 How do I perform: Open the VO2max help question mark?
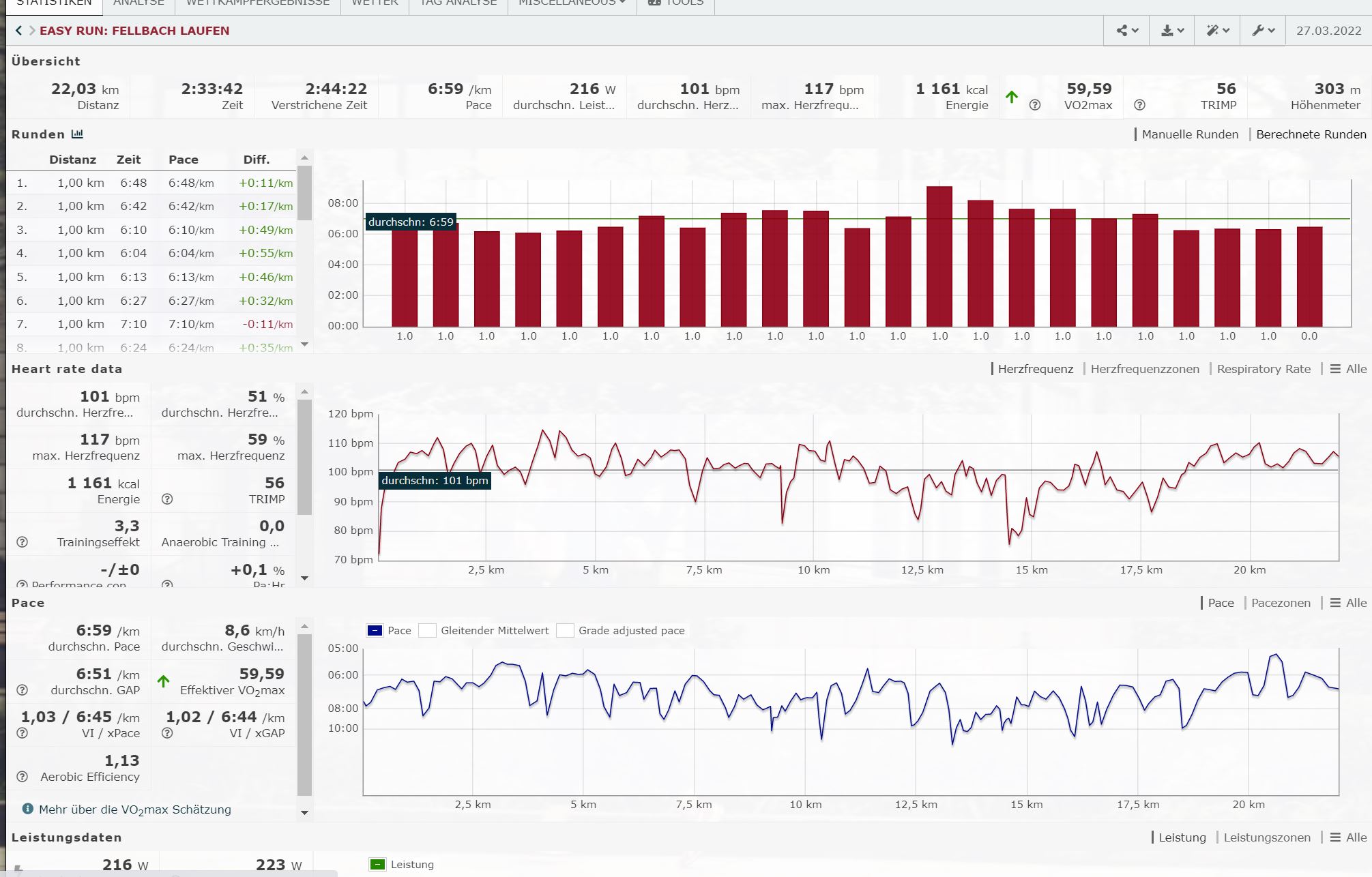tap(1035, 105)
